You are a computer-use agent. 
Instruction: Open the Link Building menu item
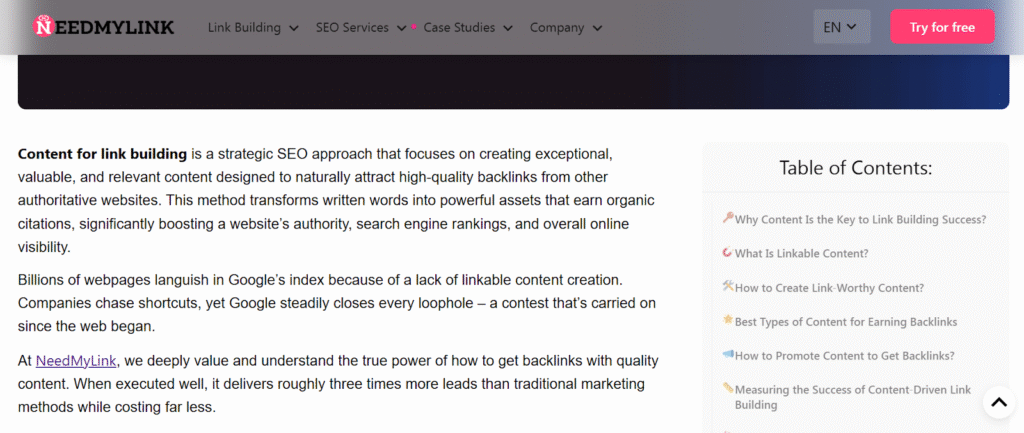[x=244, y=27]
